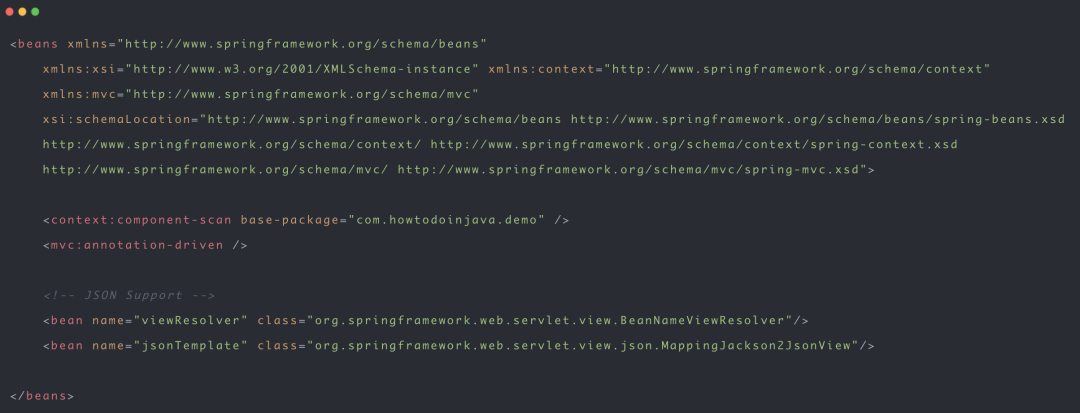The width and height of the screenshot is (1080, 413).
Task: Click the com.howtodoinjava.demo package value
Action: tap(446, 220)
